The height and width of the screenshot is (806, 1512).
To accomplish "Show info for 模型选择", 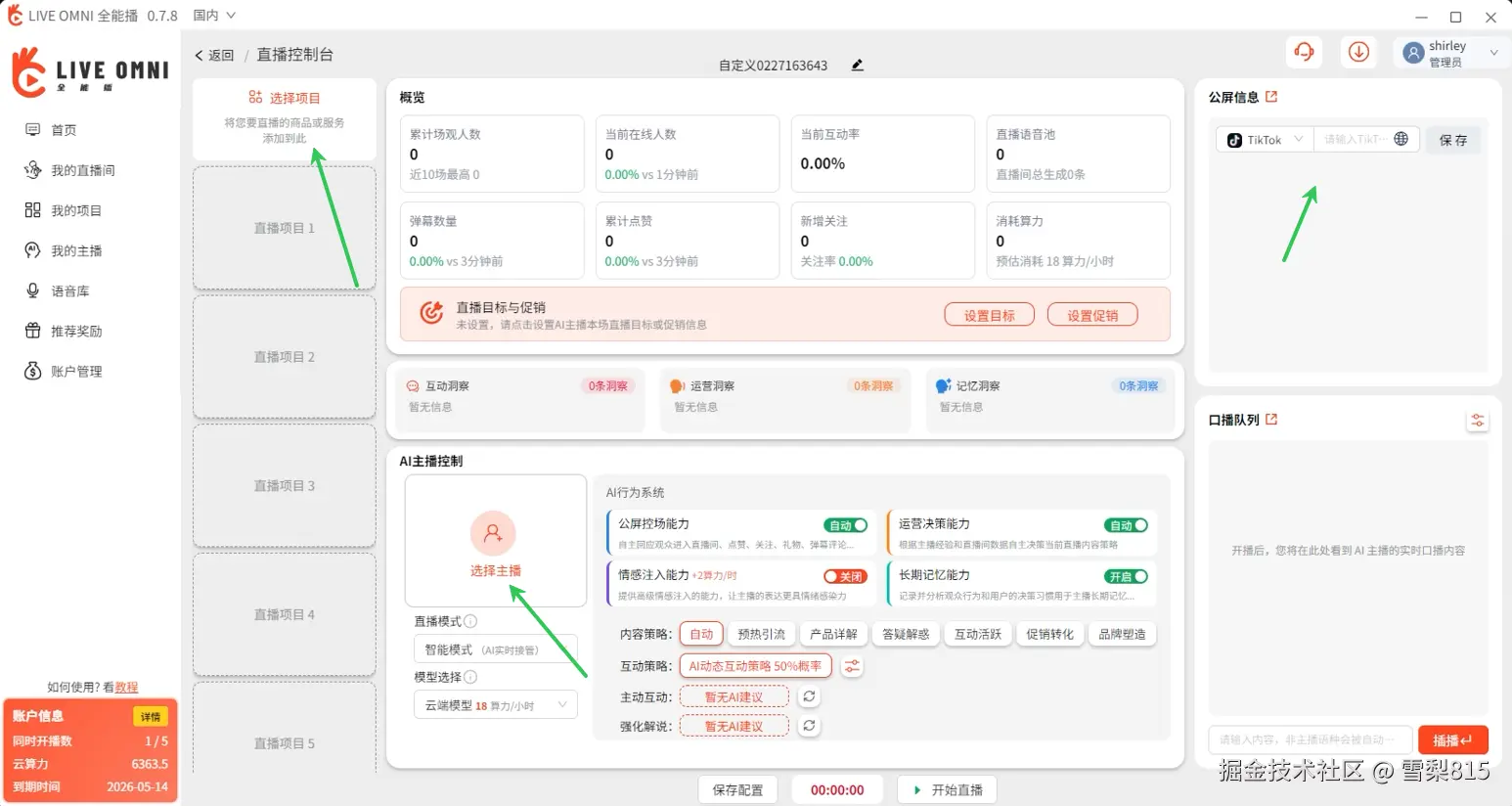I will [470, 677].
